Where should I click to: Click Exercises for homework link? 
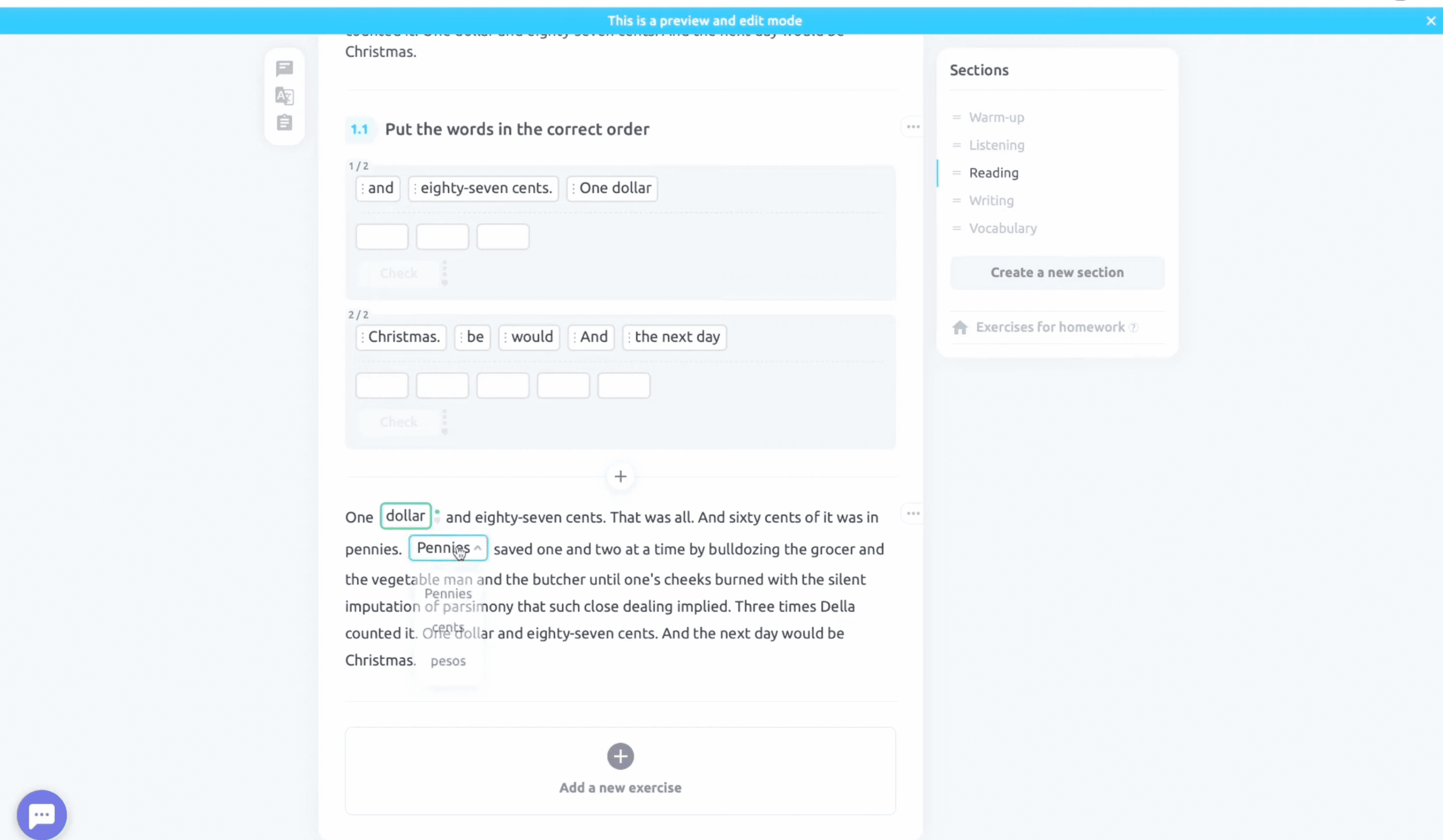(x=1050, y=328)
